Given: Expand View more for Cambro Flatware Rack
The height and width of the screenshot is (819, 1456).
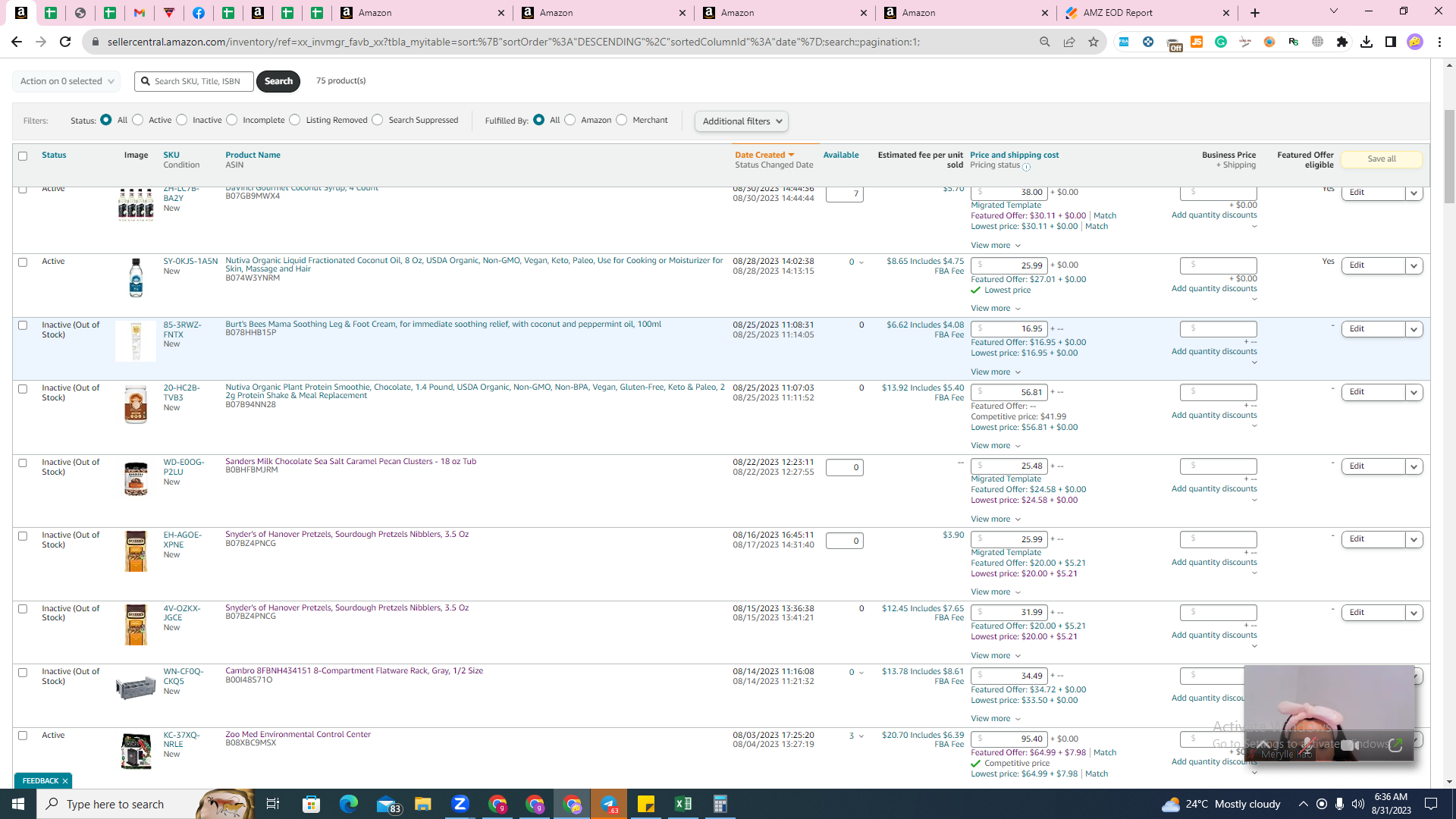Looking at the screenshot, I should pyautogui.click(x=996, y=719).
